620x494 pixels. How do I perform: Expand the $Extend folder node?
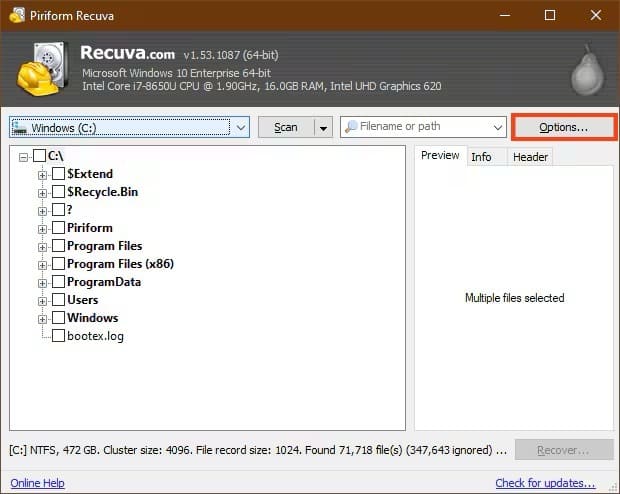42,175
